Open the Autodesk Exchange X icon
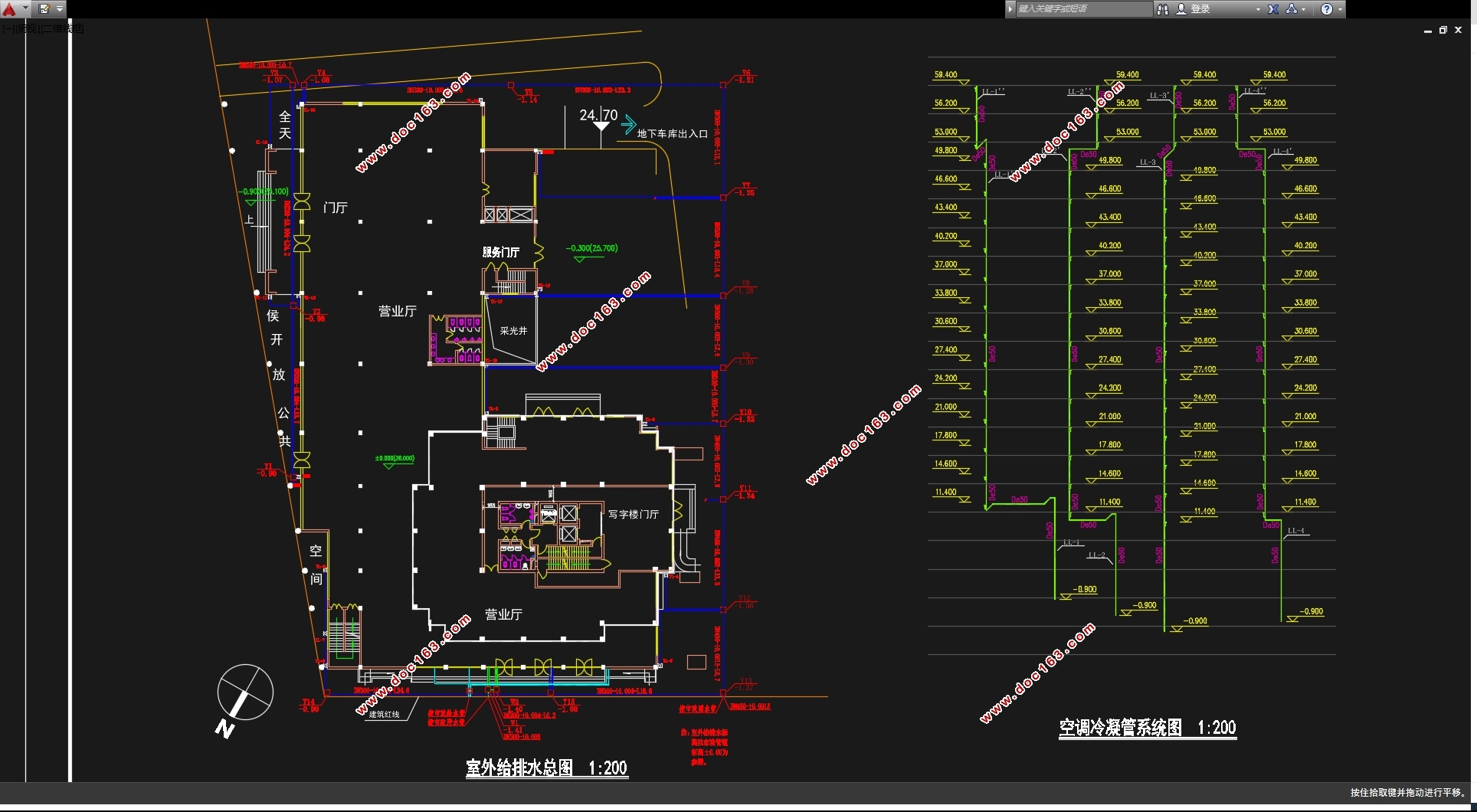 [1273, 9]
